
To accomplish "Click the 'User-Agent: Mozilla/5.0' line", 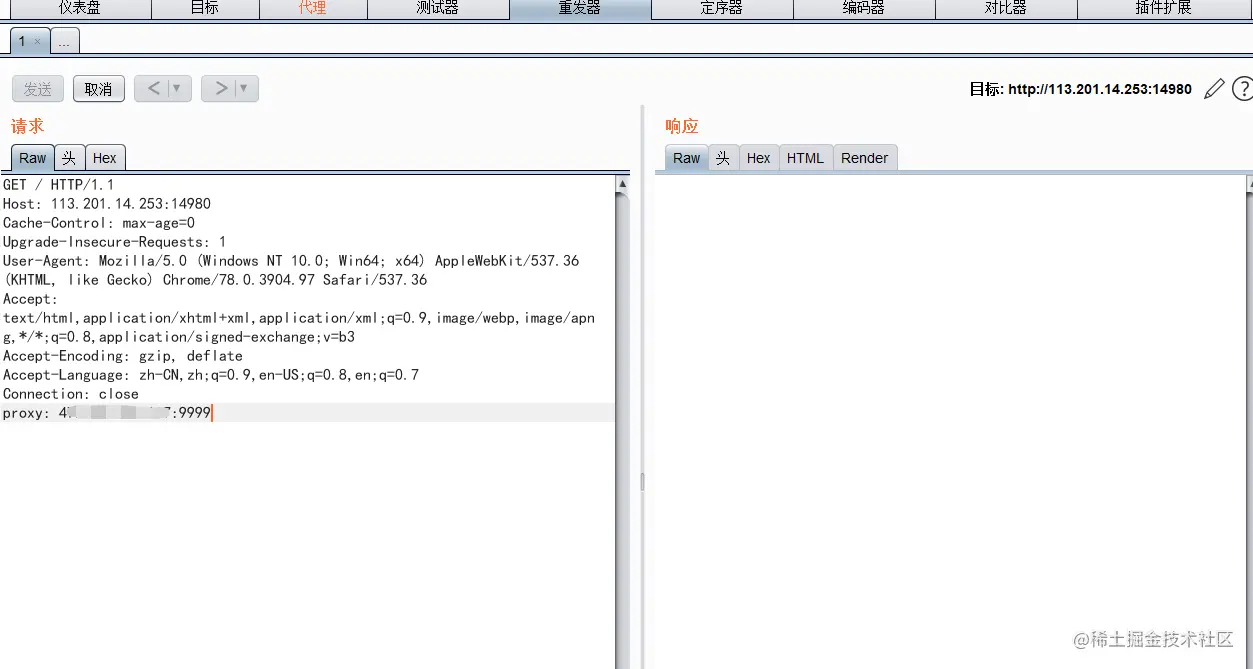I will coord(291,261).
